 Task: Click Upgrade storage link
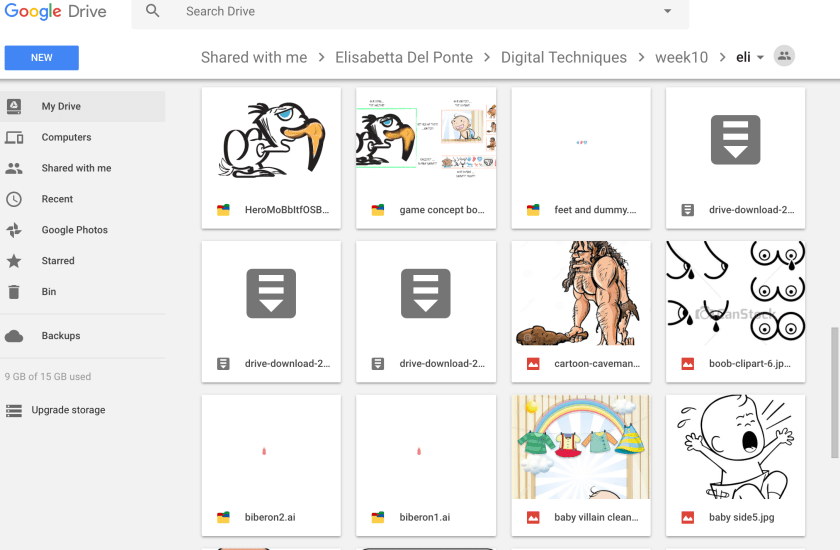click(67, 410)
